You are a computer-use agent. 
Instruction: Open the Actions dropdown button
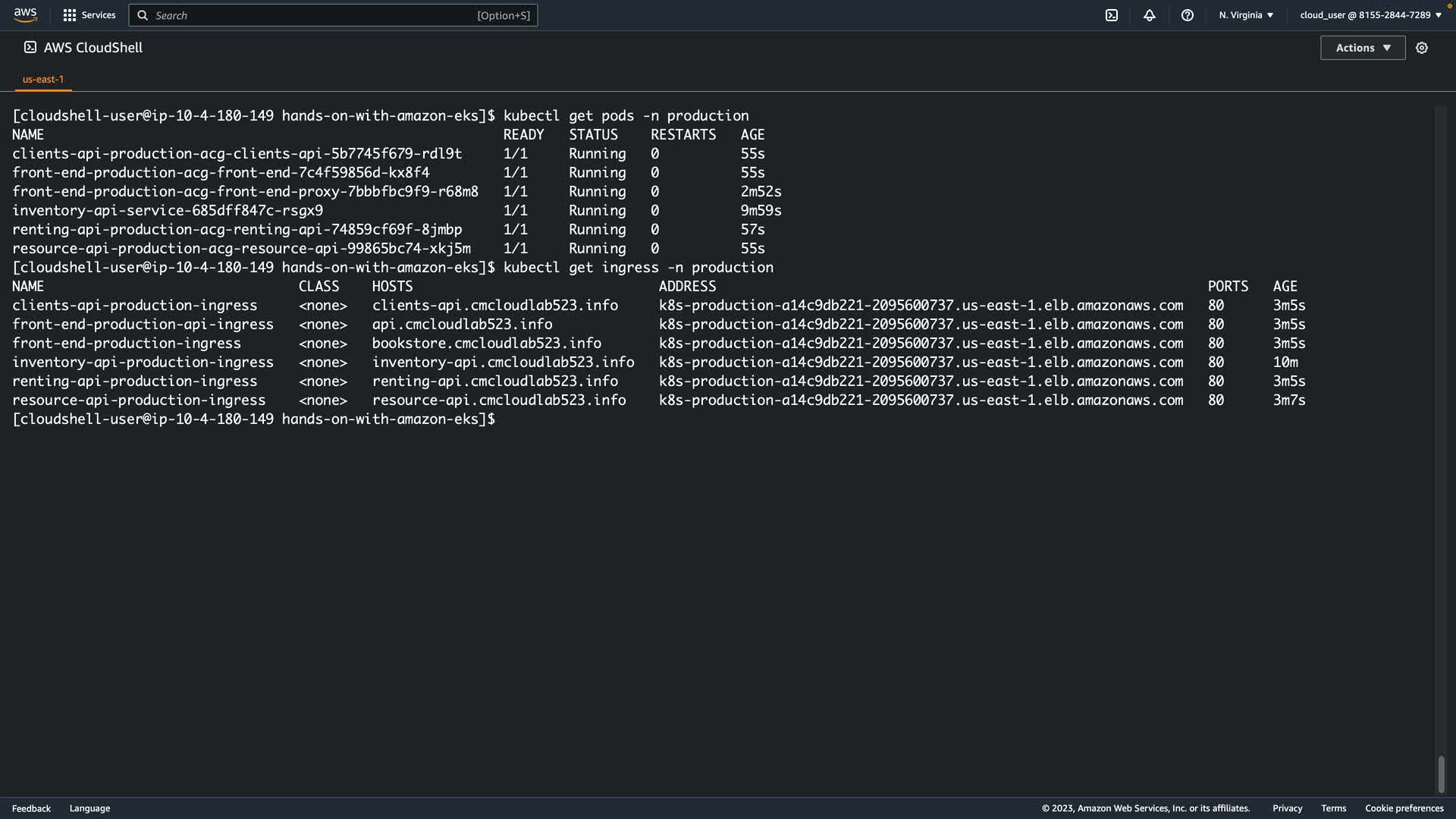1363,48
